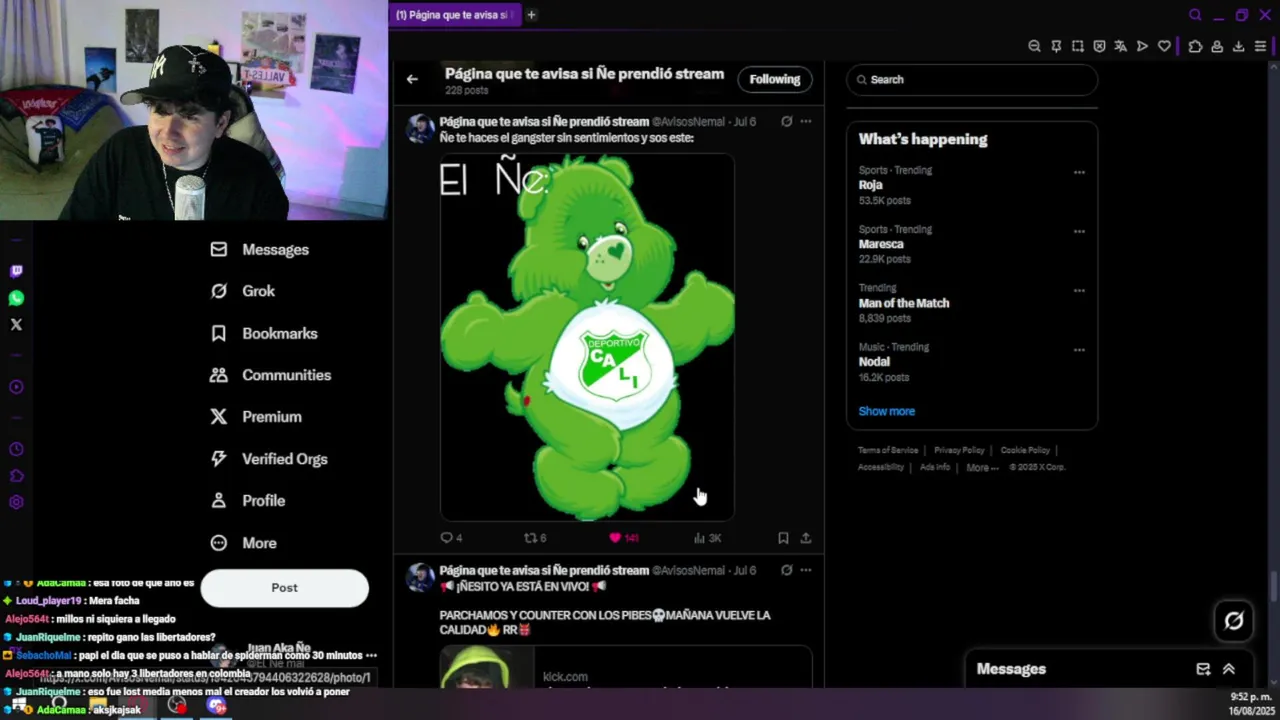Viewport: 1280px width, 720px height.
Task: Open options for the Nodal trend
Action: (x=1079, y=350)
